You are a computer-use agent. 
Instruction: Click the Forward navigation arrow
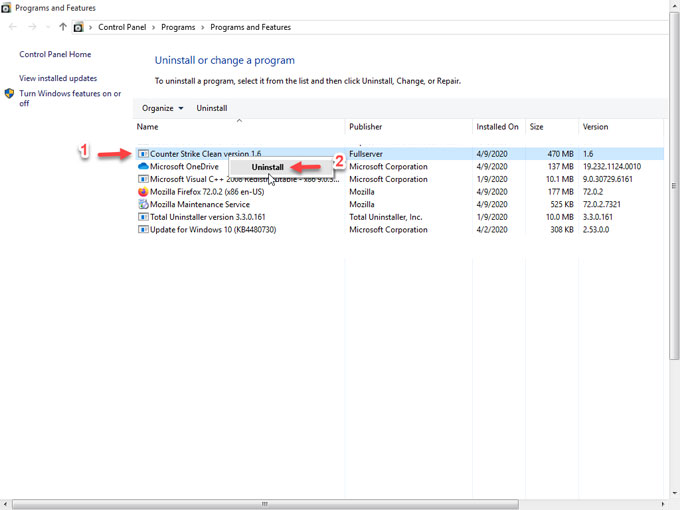32,27
